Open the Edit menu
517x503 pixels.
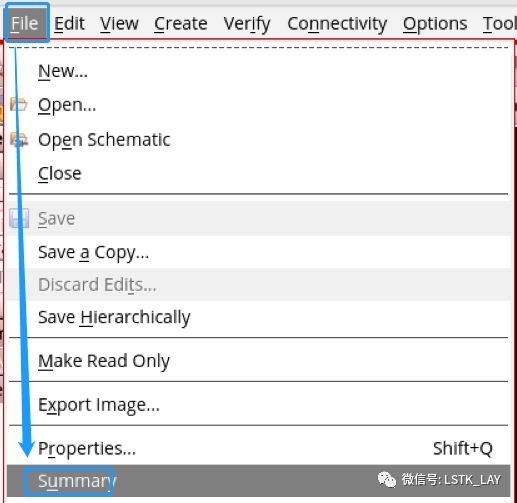[x=69, y=23]
